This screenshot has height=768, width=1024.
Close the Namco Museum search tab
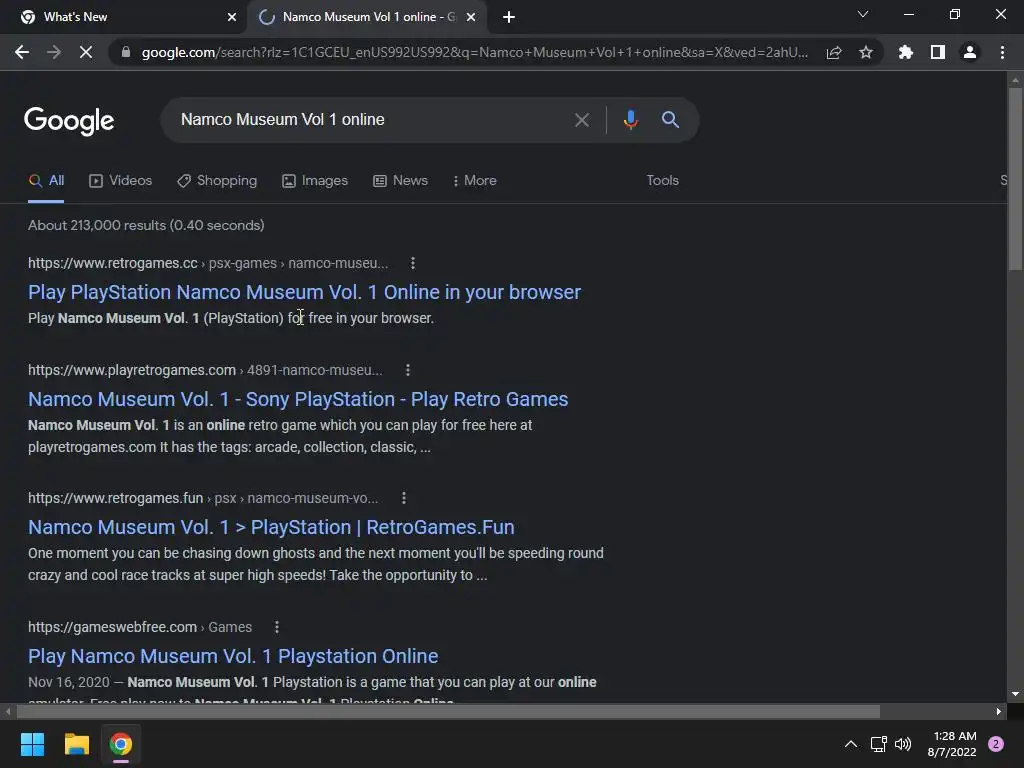[x=471, y=17]
